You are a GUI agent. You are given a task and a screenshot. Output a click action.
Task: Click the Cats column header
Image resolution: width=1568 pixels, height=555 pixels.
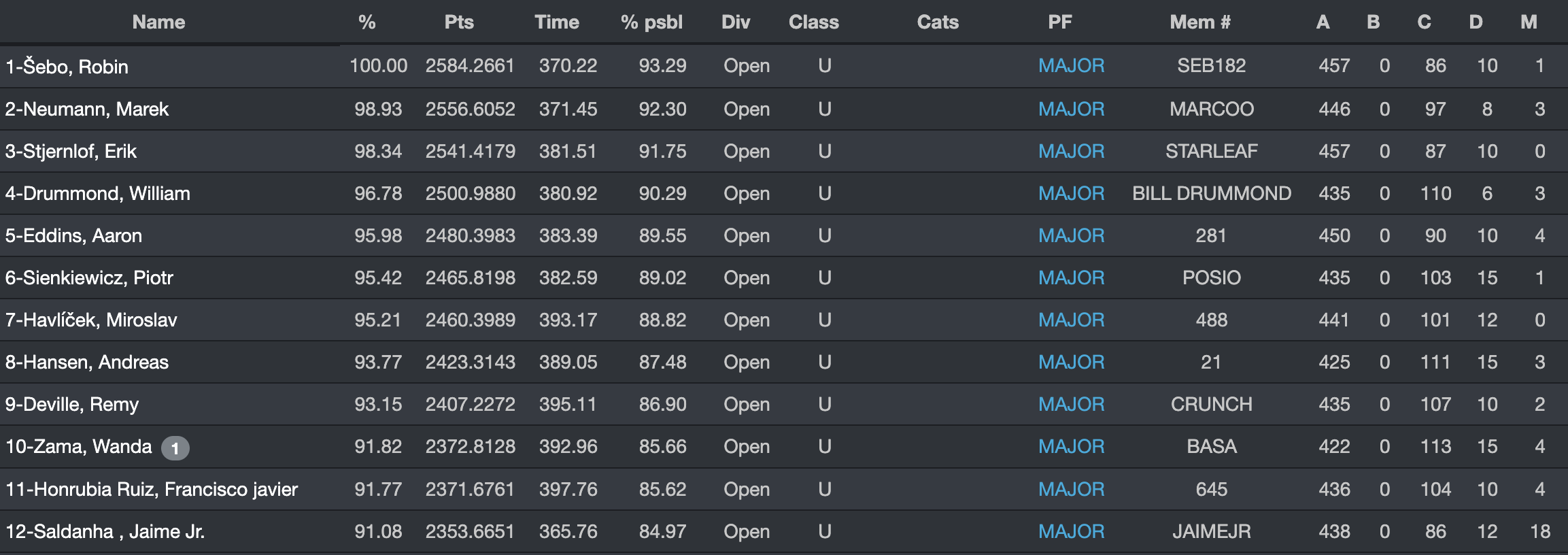(938, 22)
